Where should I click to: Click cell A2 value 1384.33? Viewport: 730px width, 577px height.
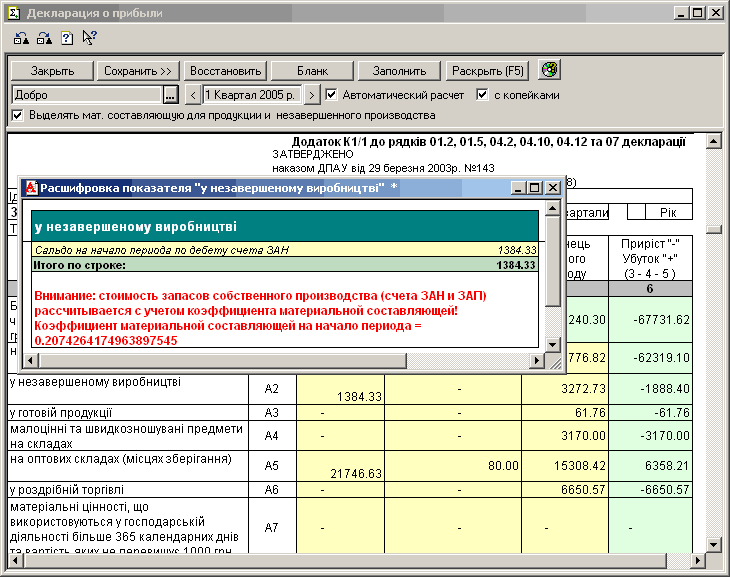(340, 389)
